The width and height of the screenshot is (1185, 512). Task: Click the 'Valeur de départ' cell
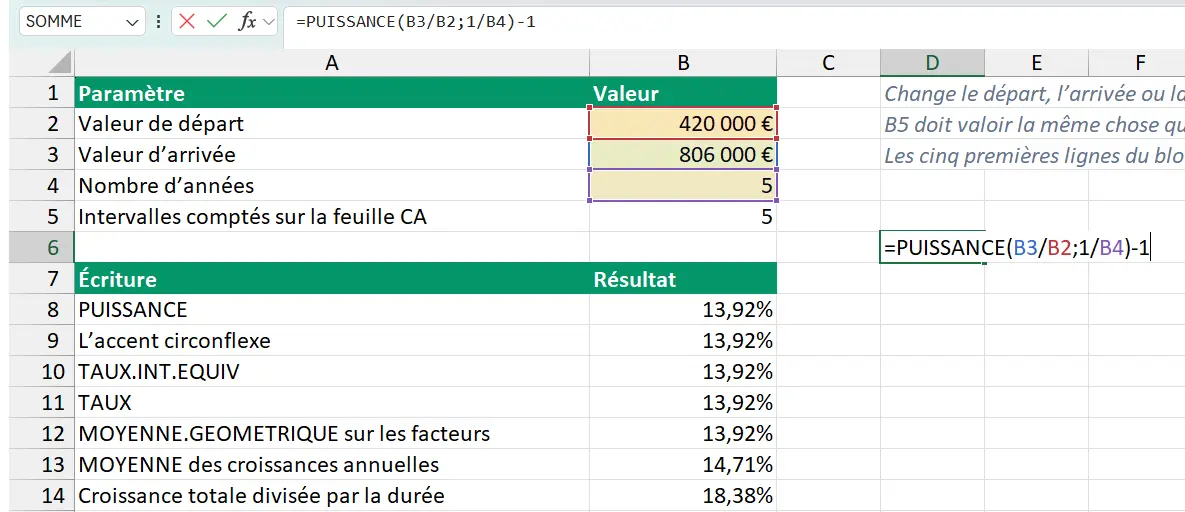pyautogui.click(x=331, y=123)
